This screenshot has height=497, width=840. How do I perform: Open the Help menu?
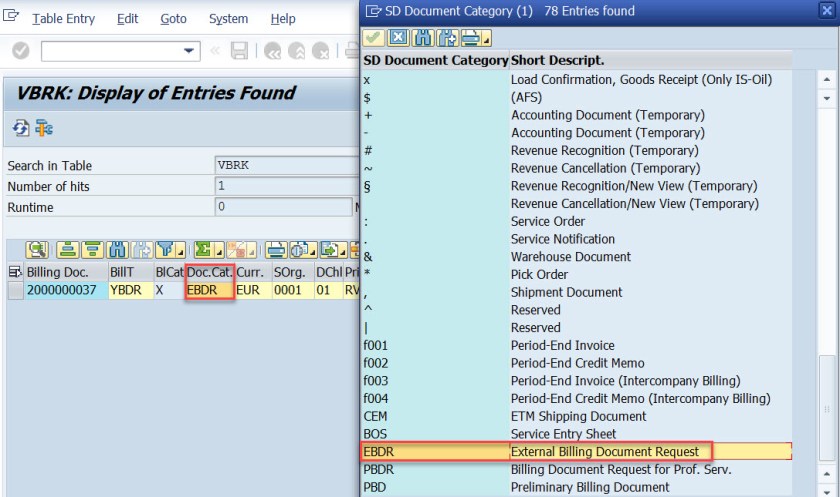(283, 19)
